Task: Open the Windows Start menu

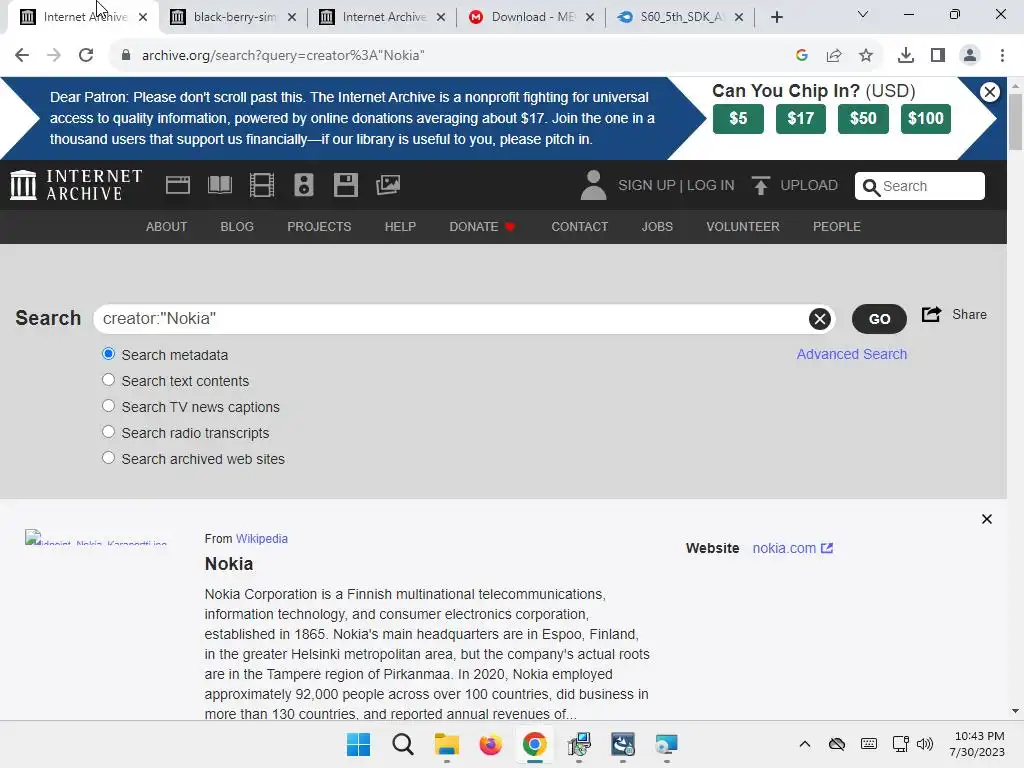Action: [359, 744]
